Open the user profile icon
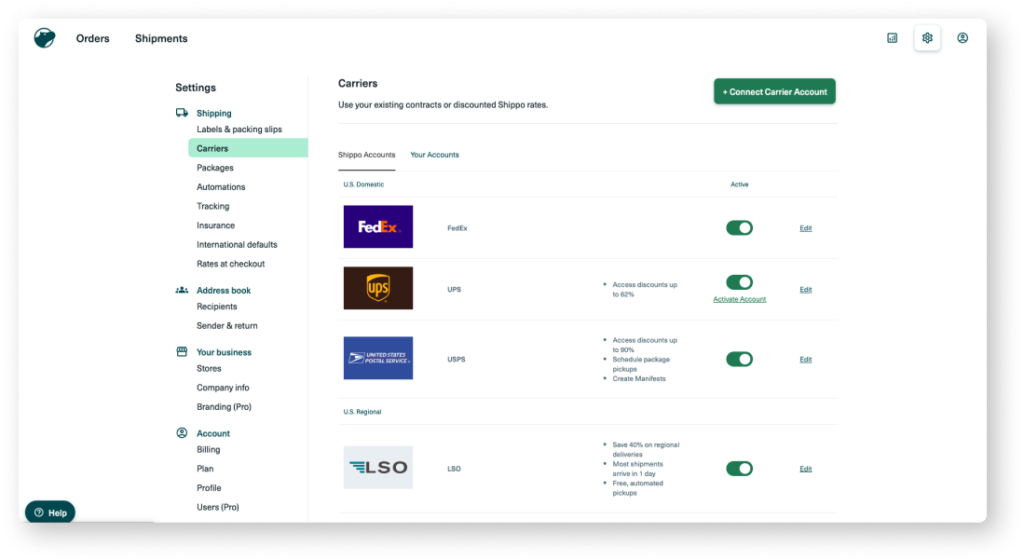The image size is (1024, 560). [x=962, y=38]
